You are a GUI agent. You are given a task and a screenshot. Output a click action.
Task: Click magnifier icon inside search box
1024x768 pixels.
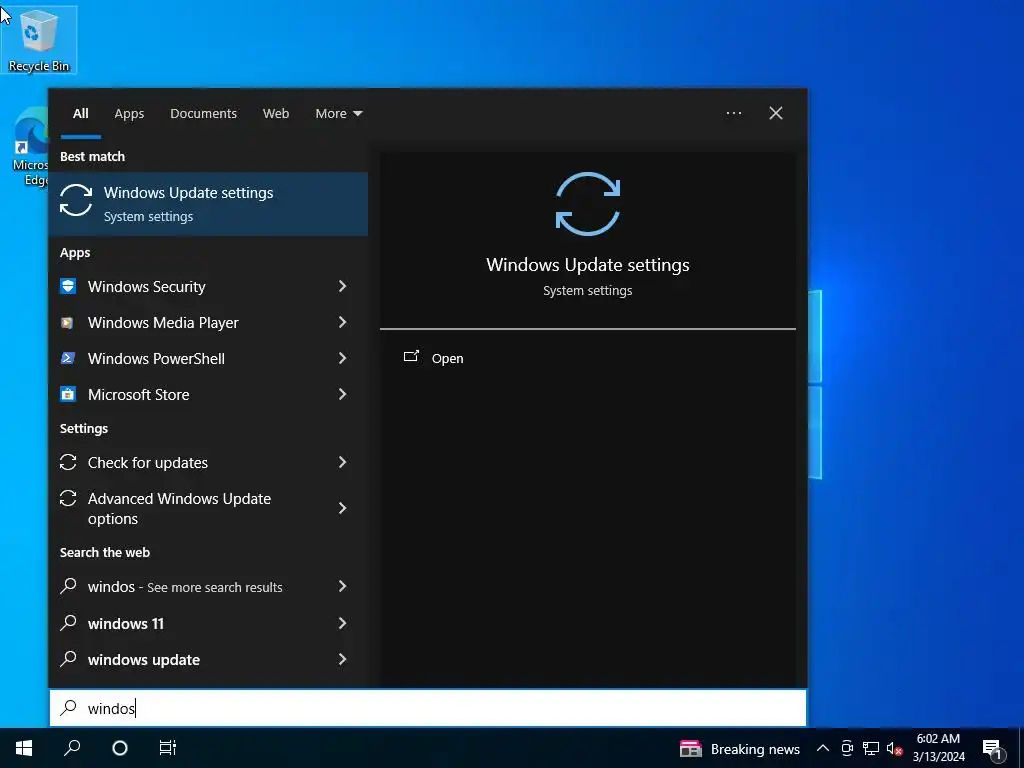pyautogui.click(x=69, y=708)
